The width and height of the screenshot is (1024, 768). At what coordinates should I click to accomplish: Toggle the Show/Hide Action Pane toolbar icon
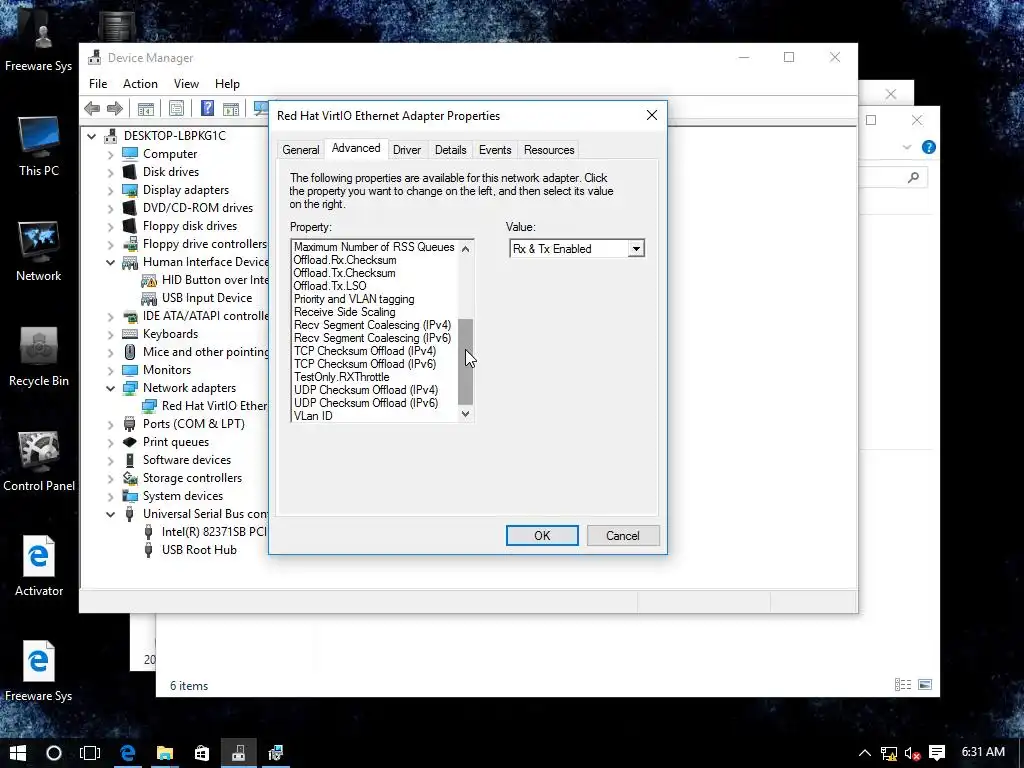(231, 108)
